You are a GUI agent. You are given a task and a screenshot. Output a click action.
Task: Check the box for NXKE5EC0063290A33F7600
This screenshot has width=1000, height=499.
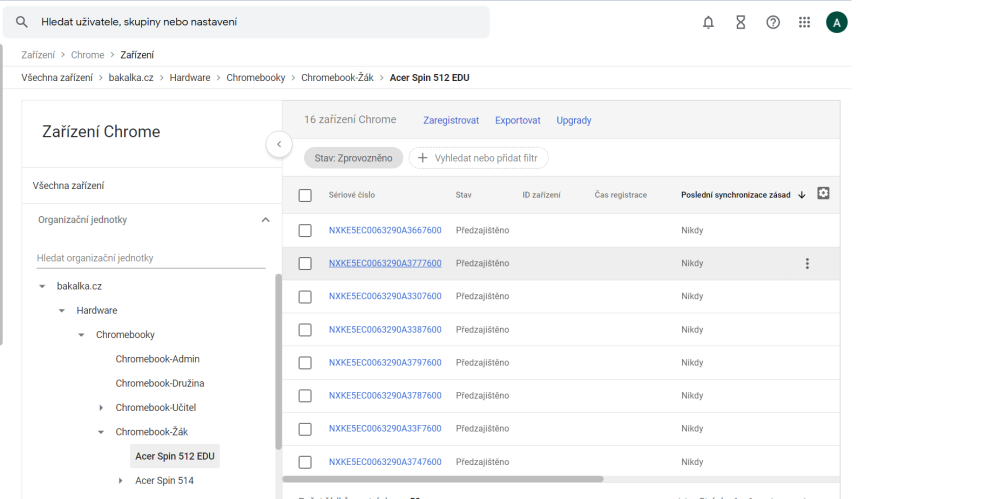click(305, 429)
